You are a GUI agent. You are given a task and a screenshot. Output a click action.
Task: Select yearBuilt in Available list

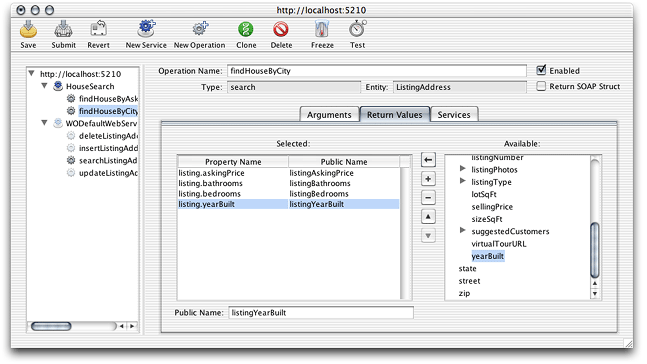(488, 256)
